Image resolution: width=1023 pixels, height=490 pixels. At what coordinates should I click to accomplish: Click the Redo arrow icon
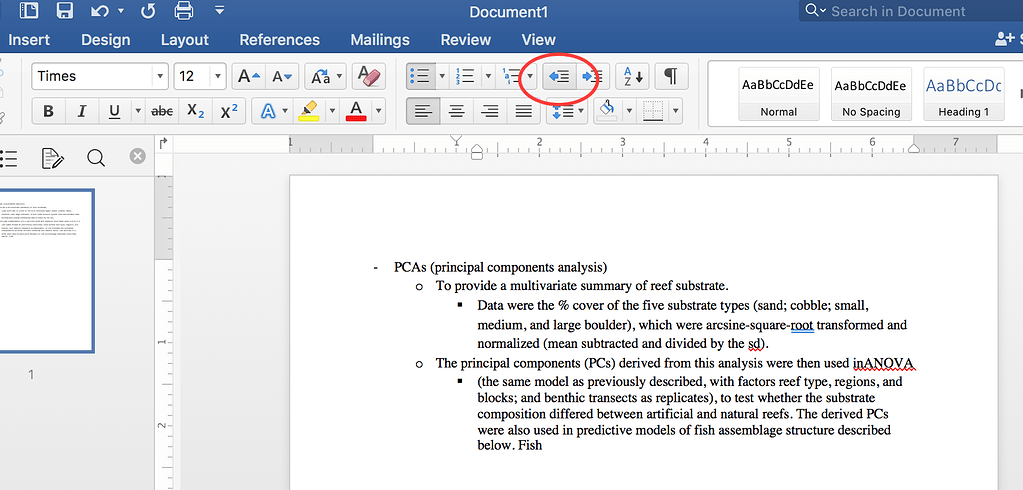(148, 10)
